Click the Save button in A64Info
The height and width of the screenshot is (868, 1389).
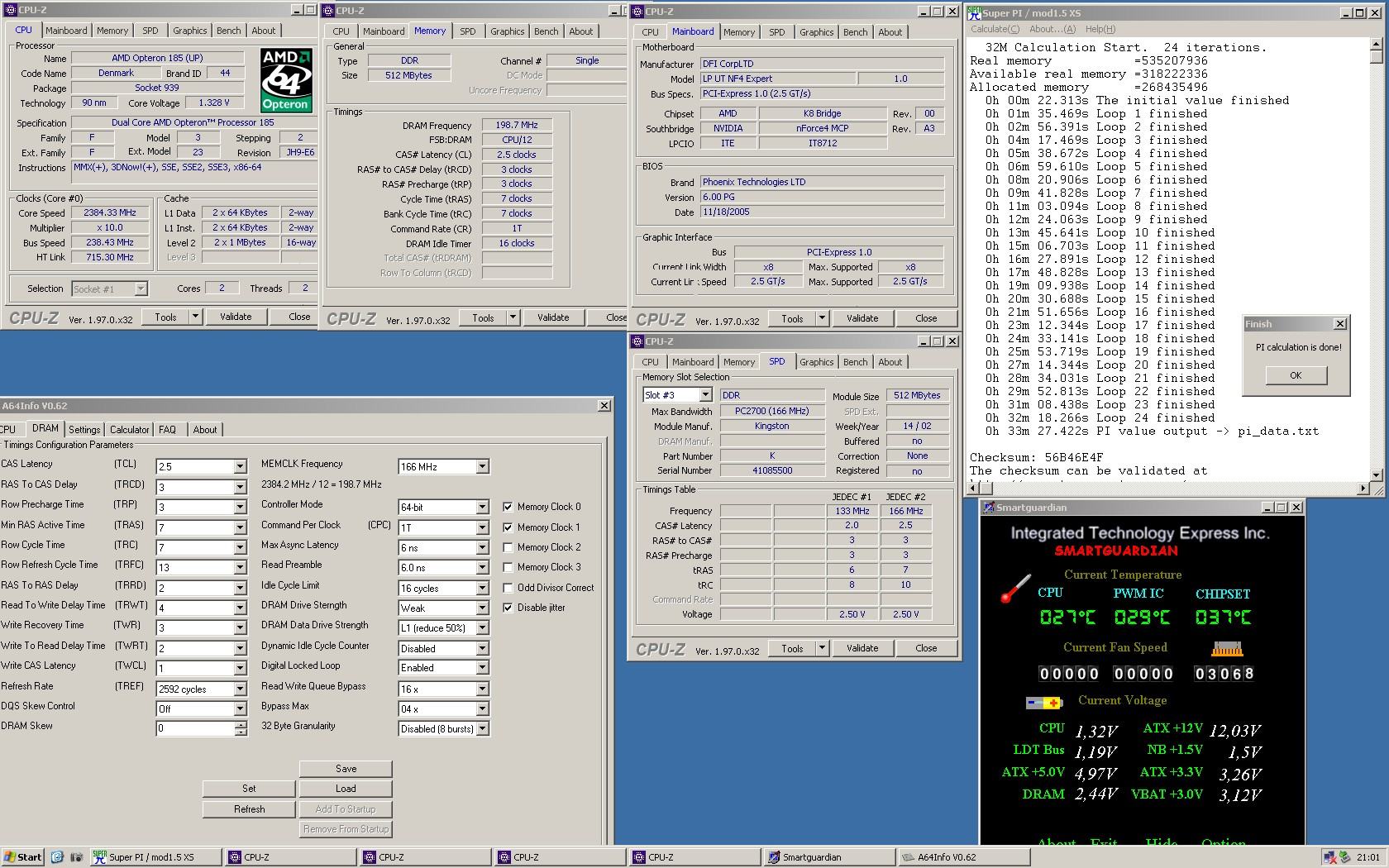tap(346, 769)
